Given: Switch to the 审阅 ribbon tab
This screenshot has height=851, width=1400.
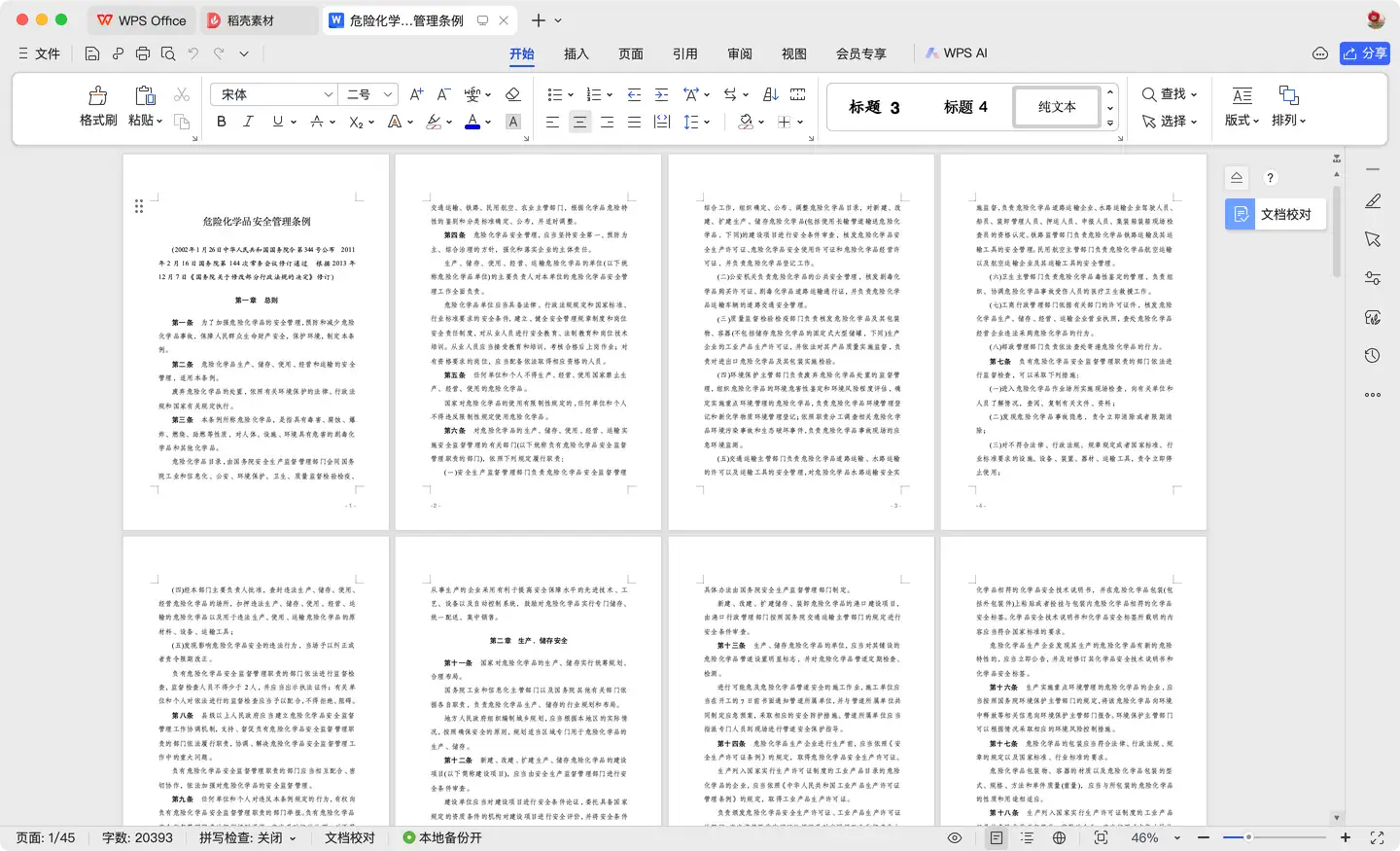Looking at the screenshot, I should (x=740, y=53).
